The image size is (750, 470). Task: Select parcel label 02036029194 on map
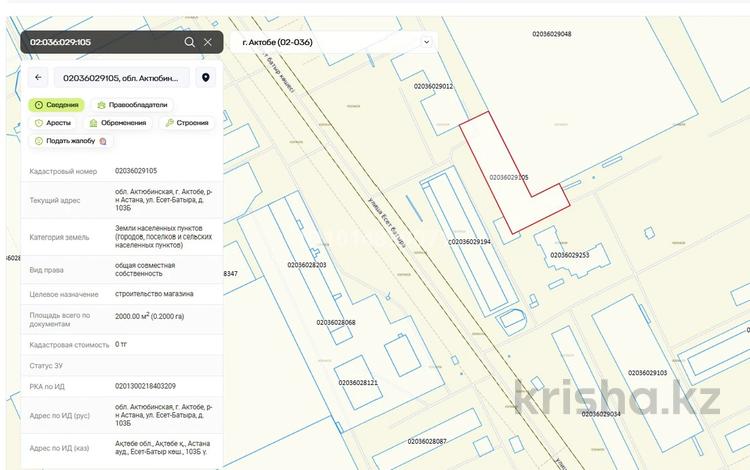click(x=471, y=241)
